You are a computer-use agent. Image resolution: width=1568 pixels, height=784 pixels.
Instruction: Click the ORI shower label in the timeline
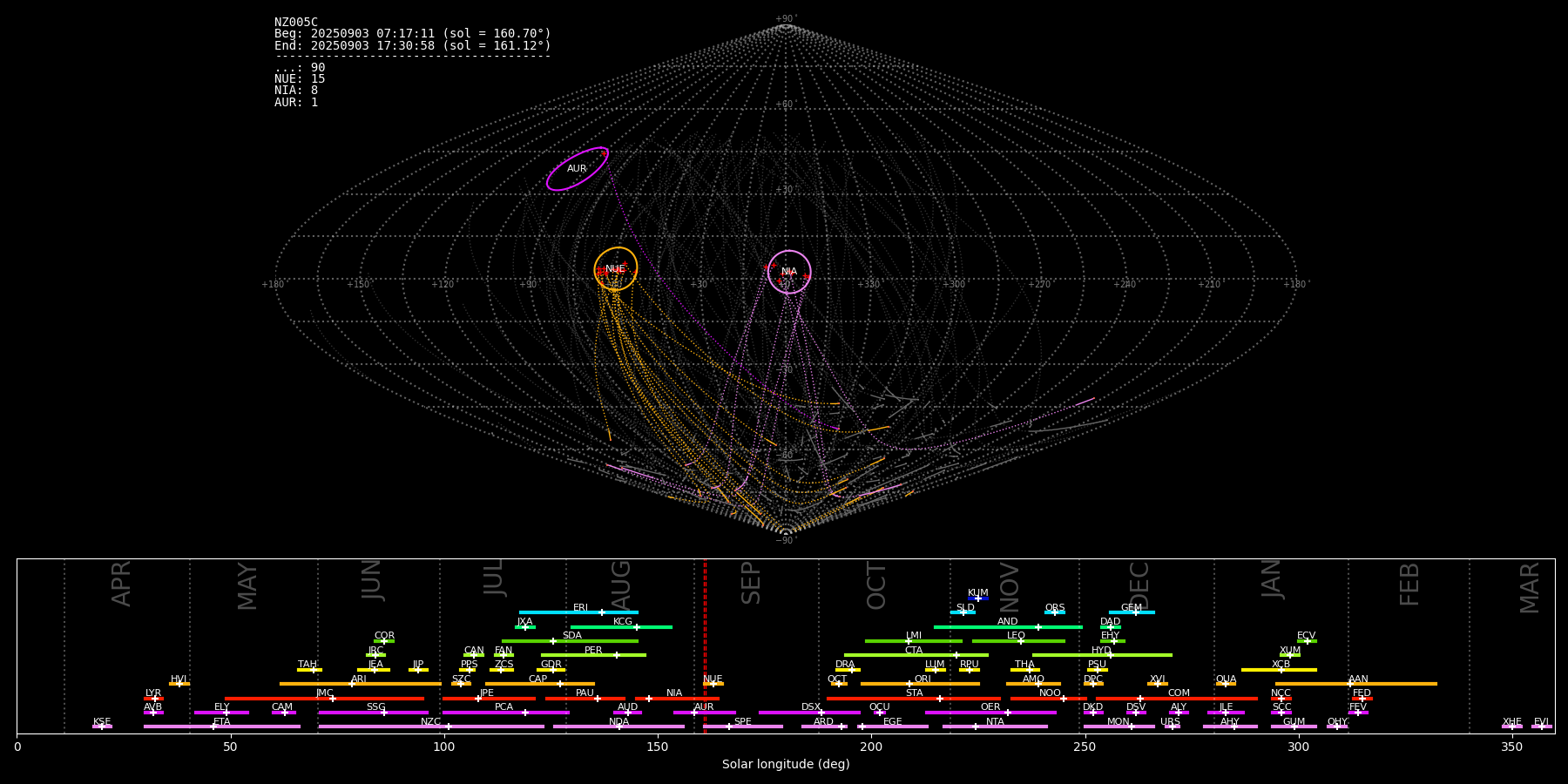pos(923,679)
